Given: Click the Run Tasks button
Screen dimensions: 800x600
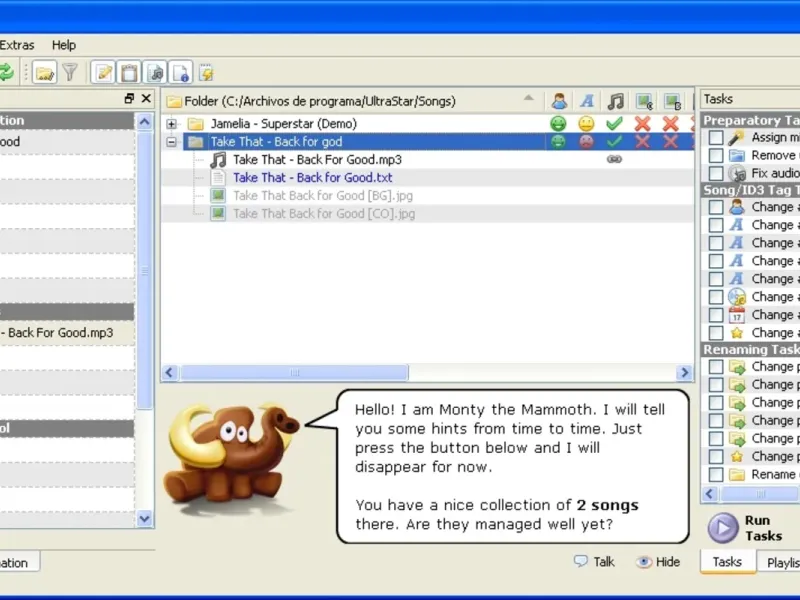Looking at the screenshot, I should [746, 528].
